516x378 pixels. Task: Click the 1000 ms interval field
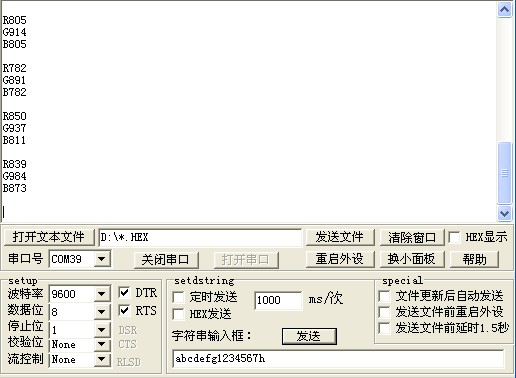tap(278, 300)
